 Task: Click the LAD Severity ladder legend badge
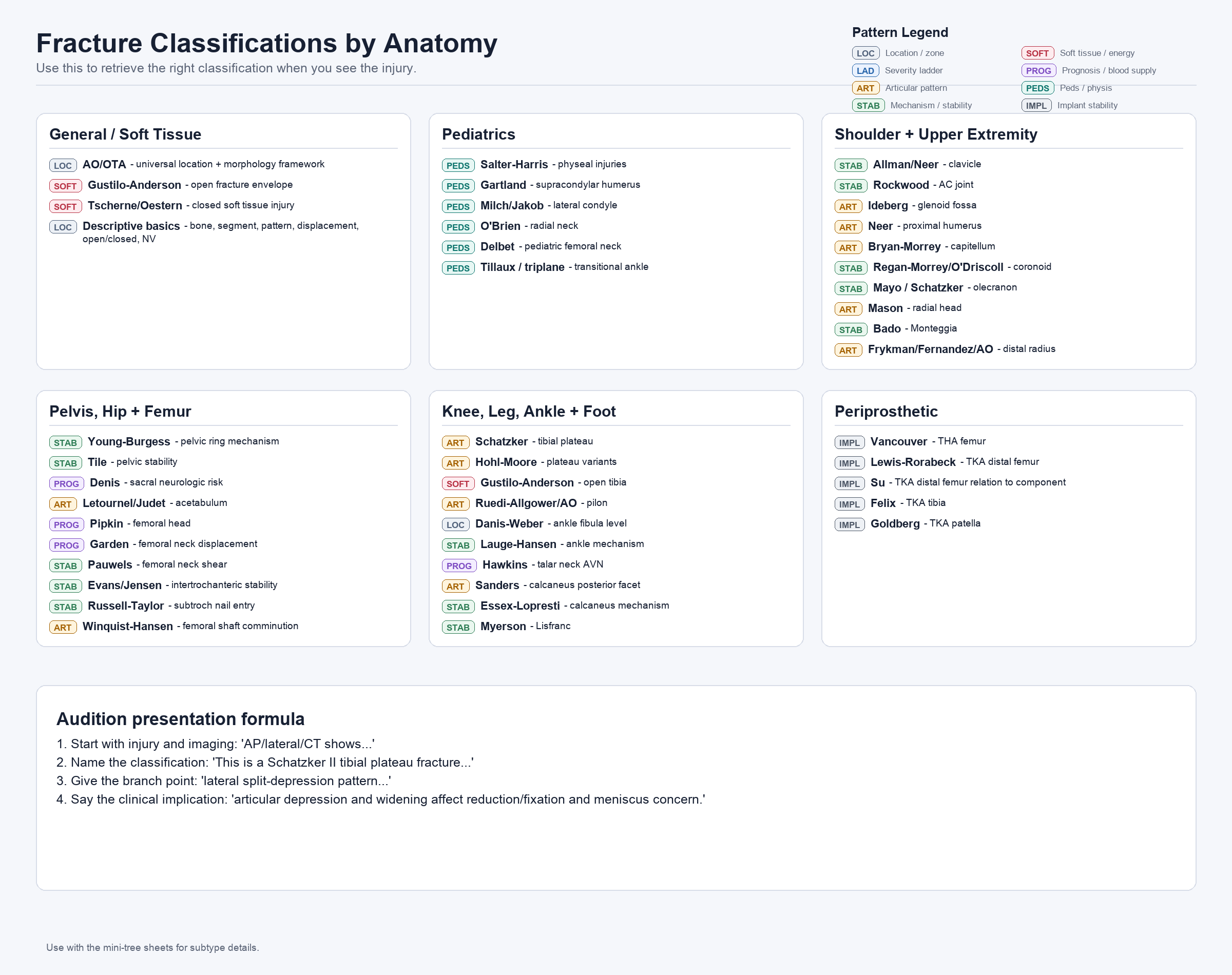click(x=865, y=71)
